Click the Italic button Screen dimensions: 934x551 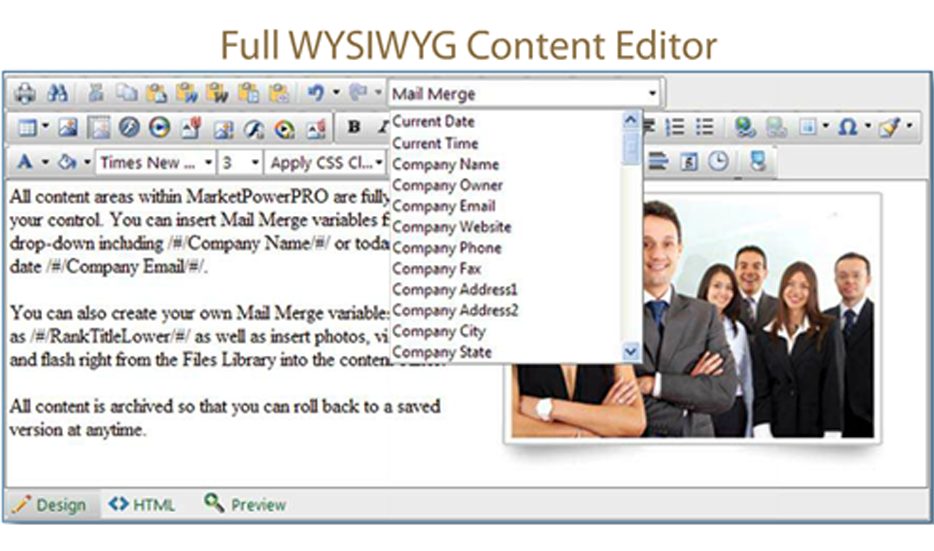coord(384,127)
